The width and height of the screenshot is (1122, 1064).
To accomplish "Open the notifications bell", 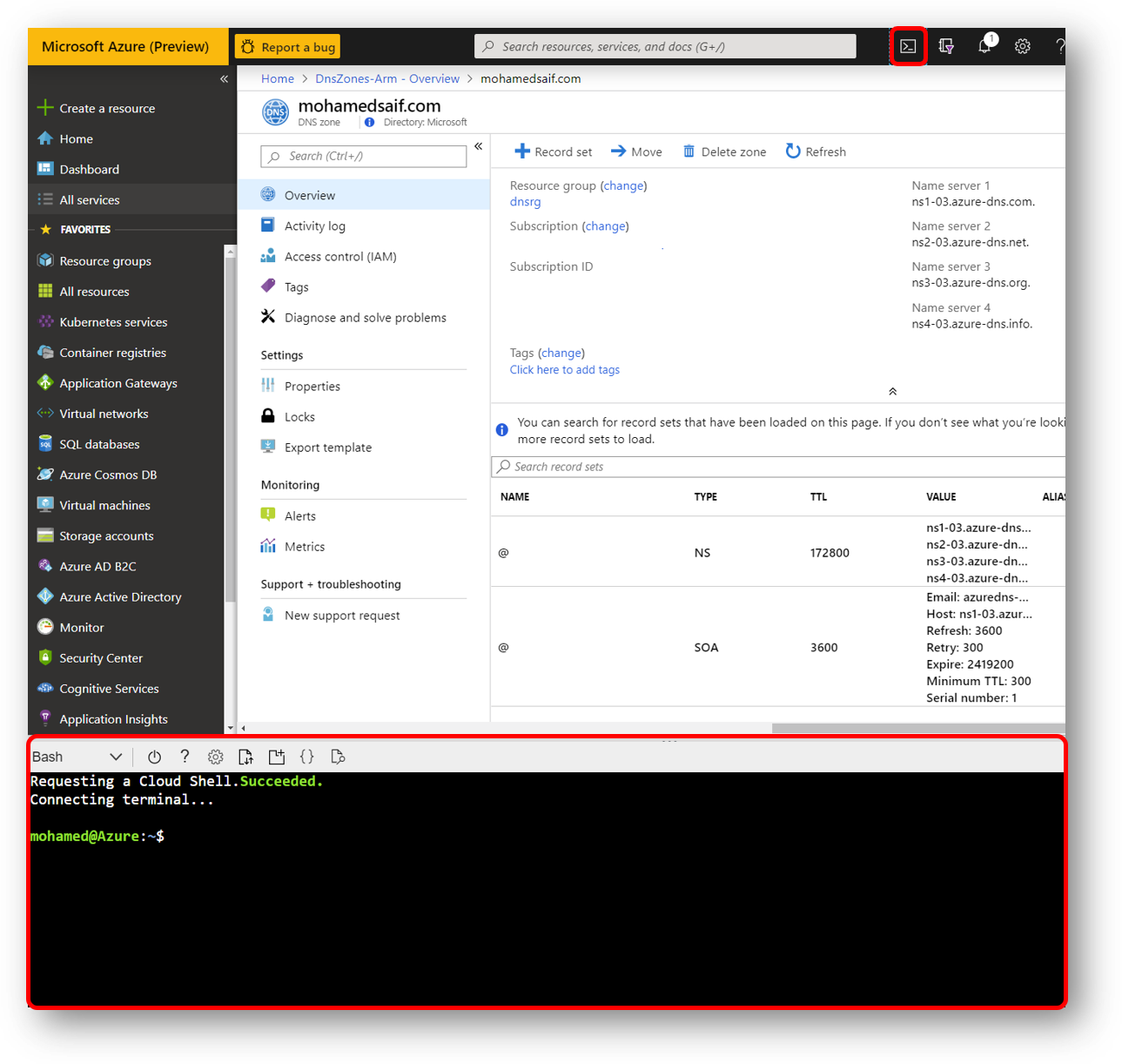I will [984, 45].
